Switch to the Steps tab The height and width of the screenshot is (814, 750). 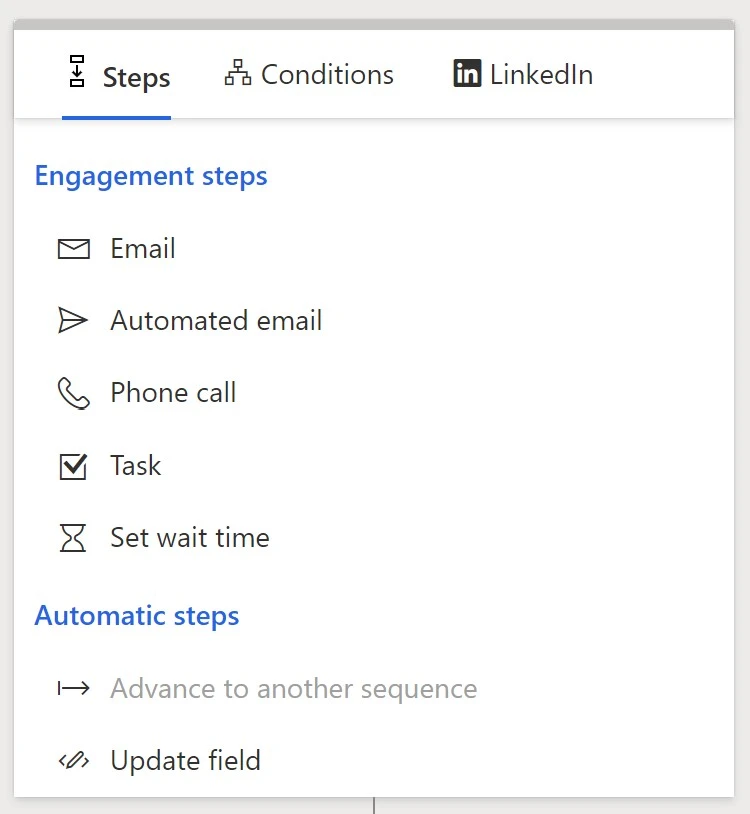click(x=136, y=77)
